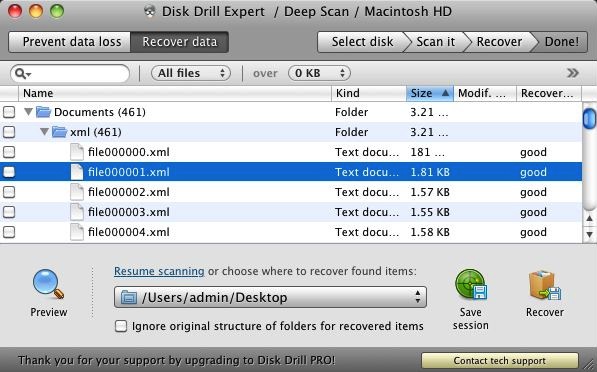Enable Ignore original structure of folders checkbox
The image size is (597, 372).
click(121, 326)
